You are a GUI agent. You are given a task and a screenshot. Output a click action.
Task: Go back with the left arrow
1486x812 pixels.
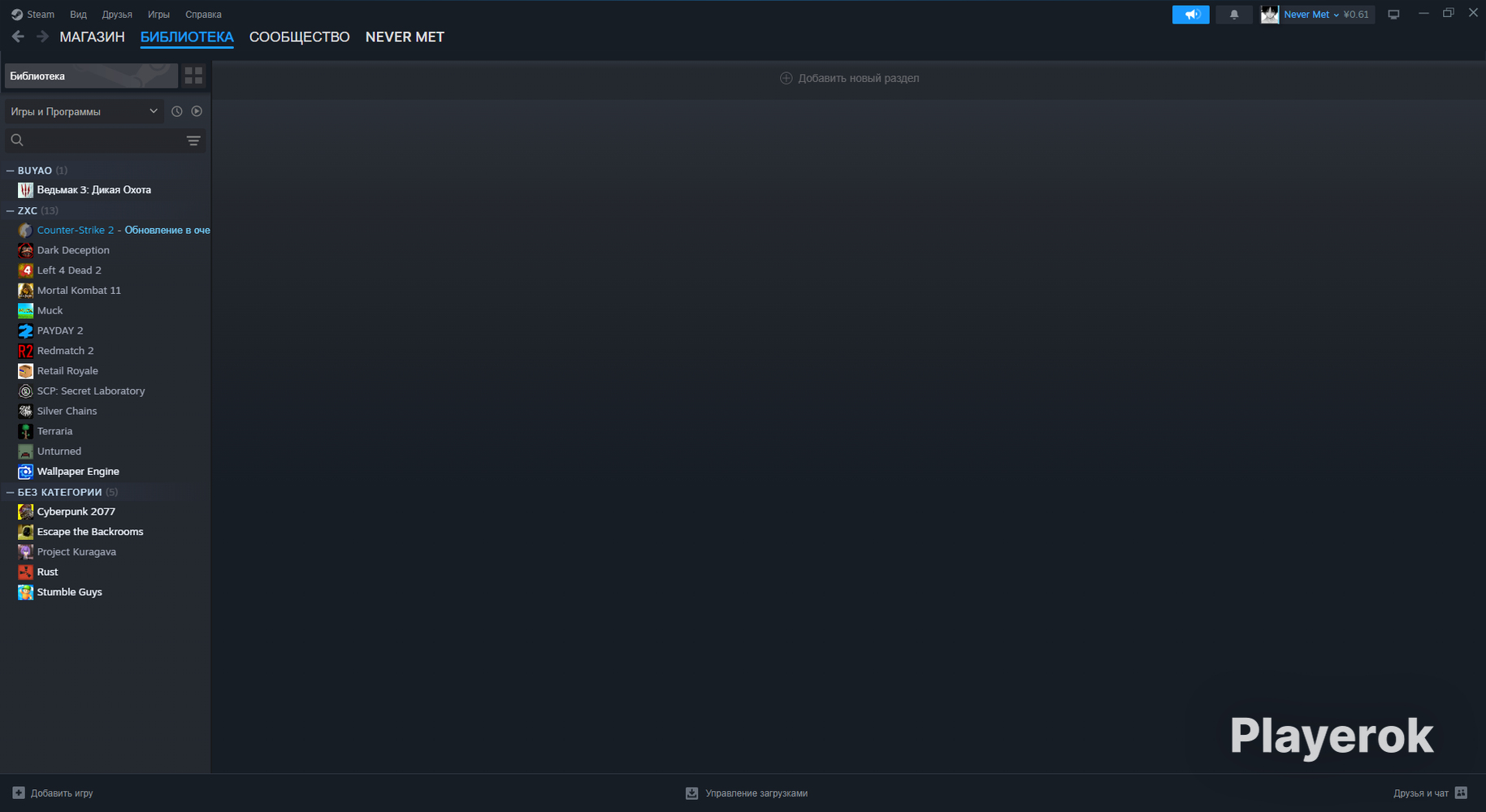tap(18, 37)
